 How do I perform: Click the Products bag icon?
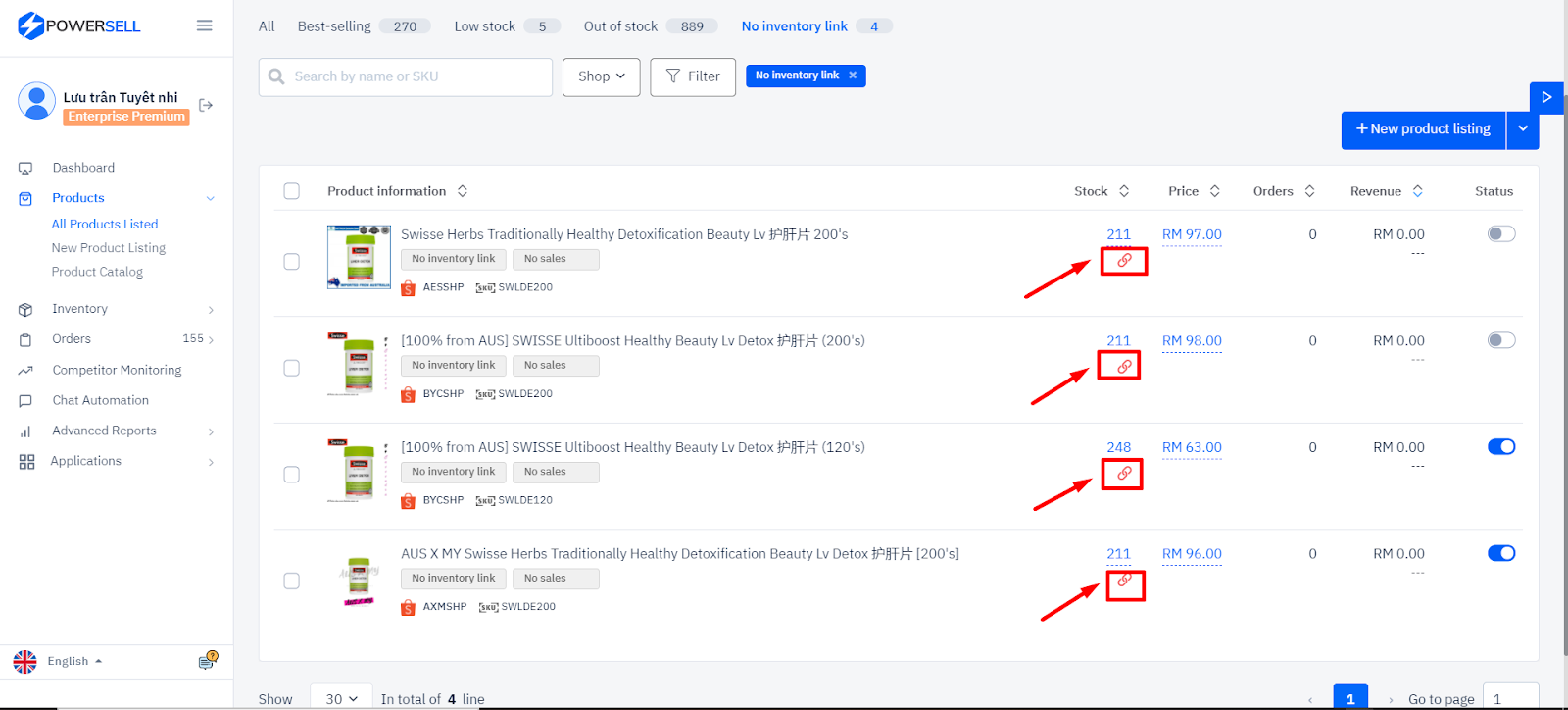(x=25, y=199)
